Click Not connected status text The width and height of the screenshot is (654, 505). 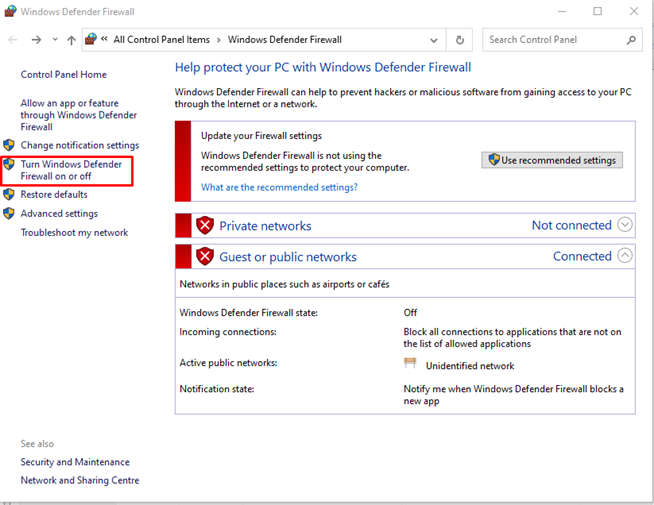(x=571, y=225)
